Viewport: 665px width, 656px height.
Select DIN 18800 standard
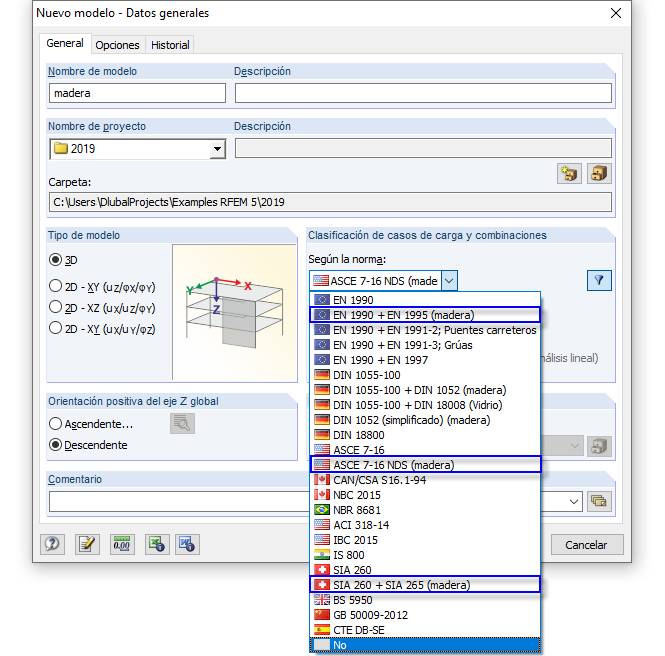425,435
